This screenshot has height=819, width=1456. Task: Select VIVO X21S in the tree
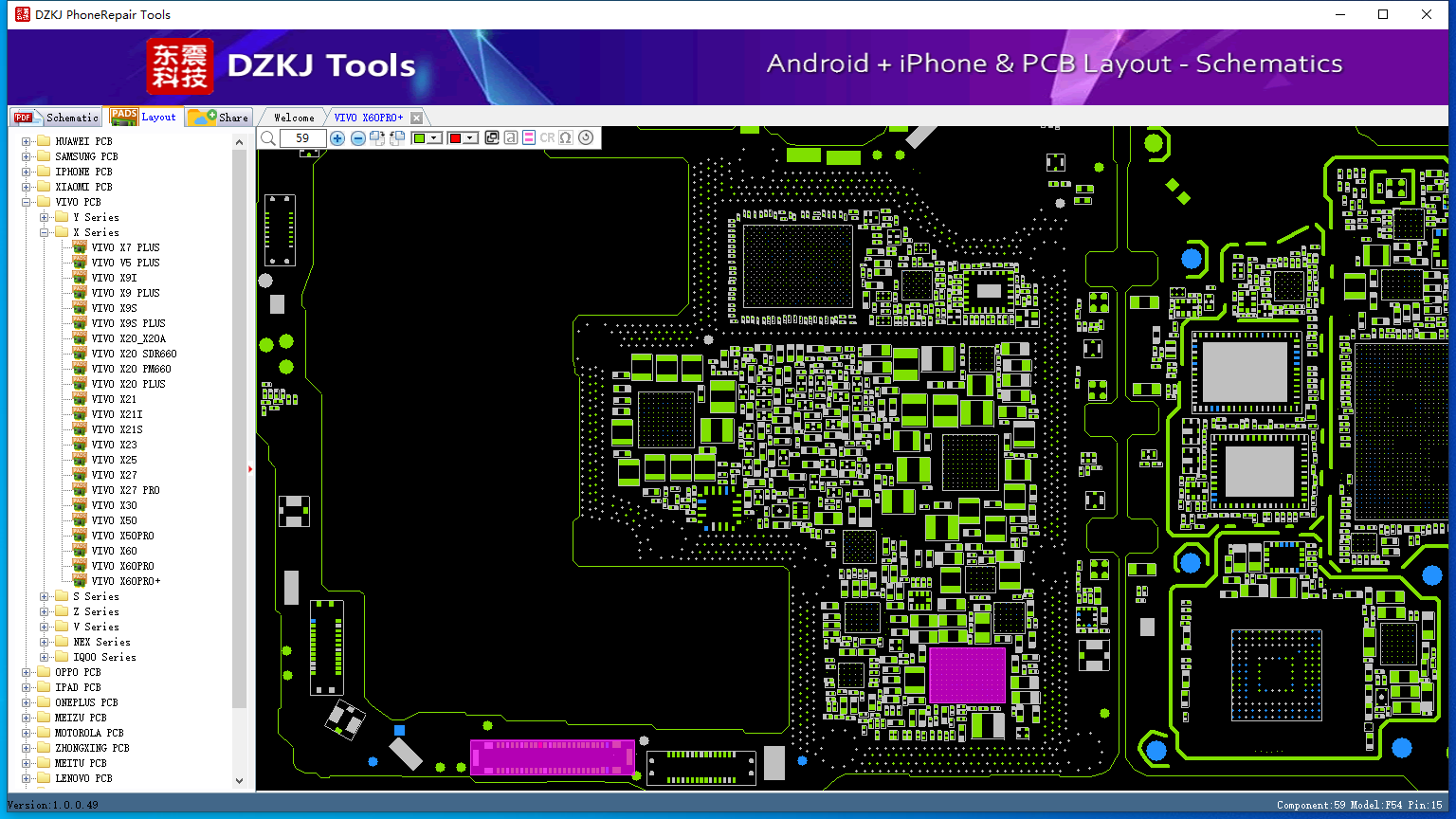pyautogui.click(x=117, y=429)
